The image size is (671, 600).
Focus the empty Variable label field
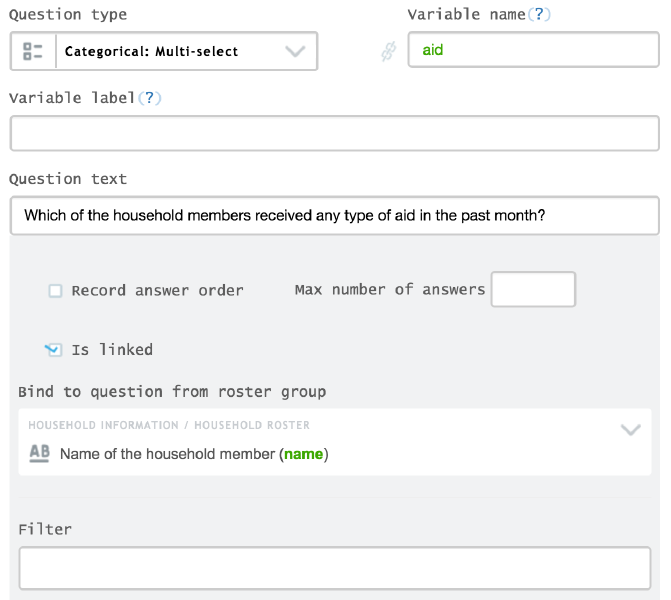click(x=334, y=134)
